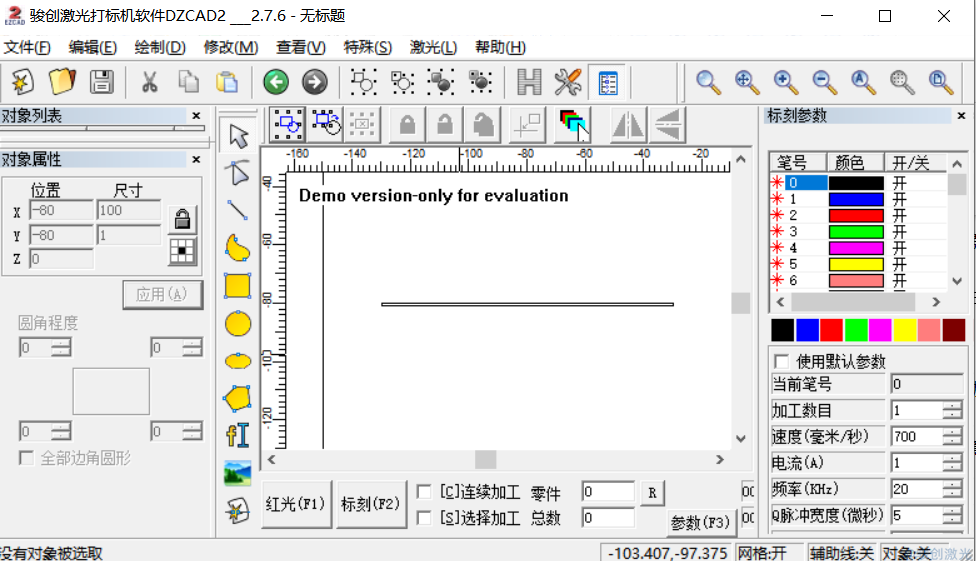Open the 修改(M) menu
976x561 pixels.
pos(230,47)
